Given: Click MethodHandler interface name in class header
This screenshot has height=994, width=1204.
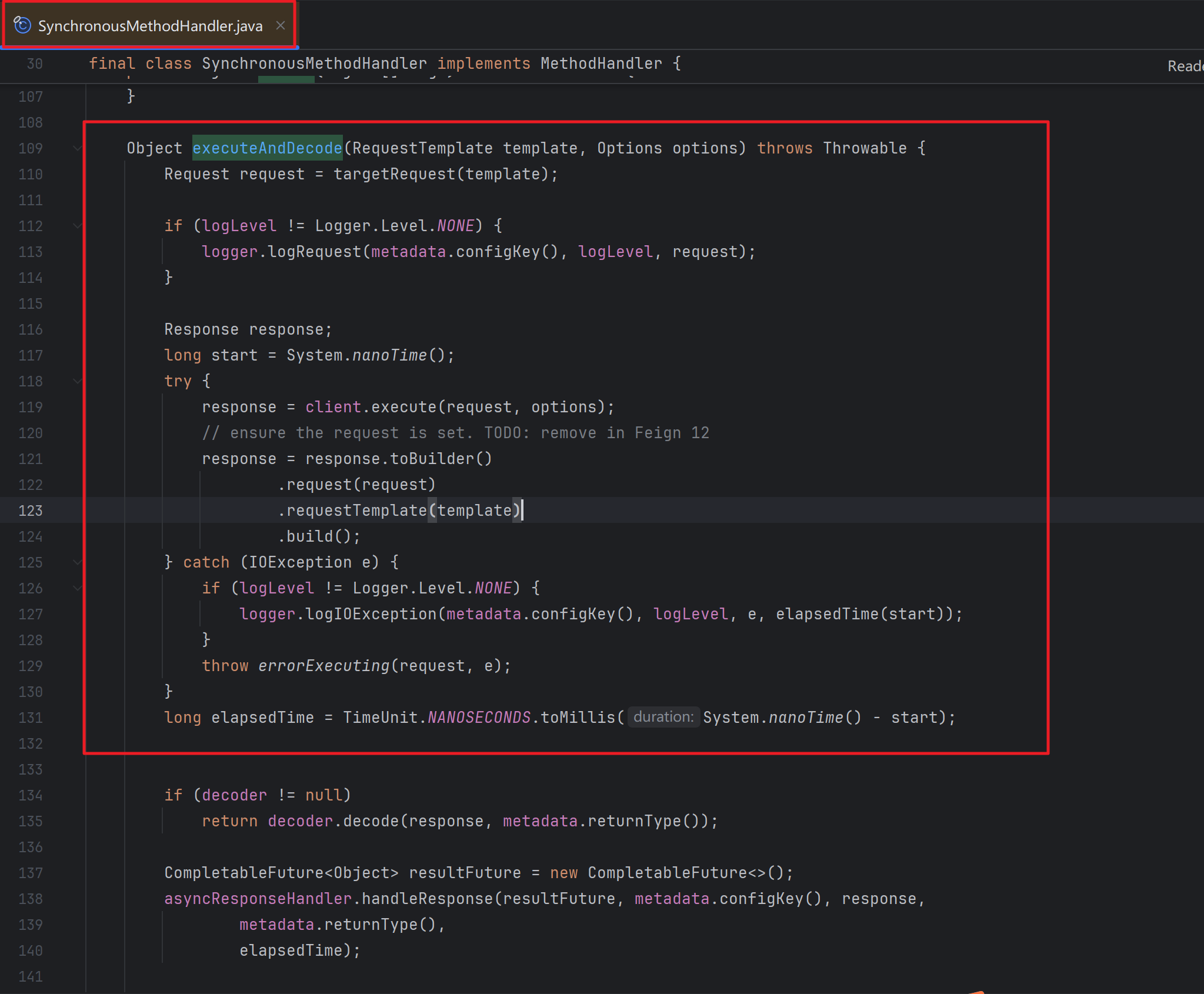Looking at the screenshot, I should point(601,64).
